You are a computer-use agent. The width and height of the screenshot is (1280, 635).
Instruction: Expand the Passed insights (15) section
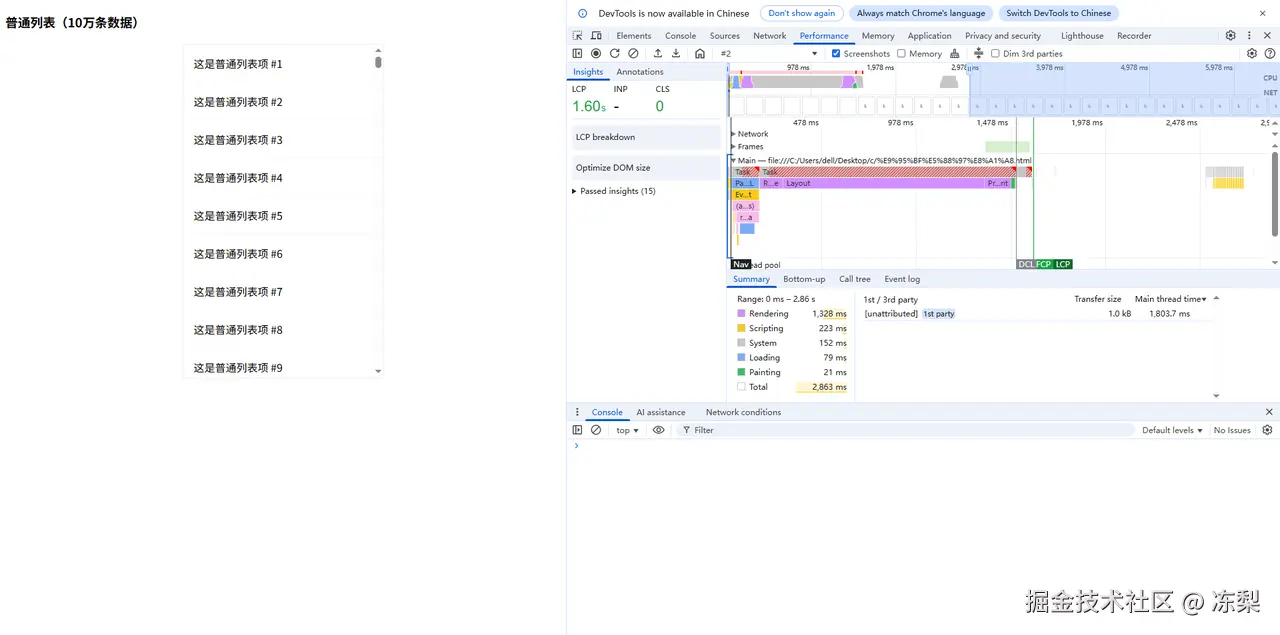click(614, 191)
